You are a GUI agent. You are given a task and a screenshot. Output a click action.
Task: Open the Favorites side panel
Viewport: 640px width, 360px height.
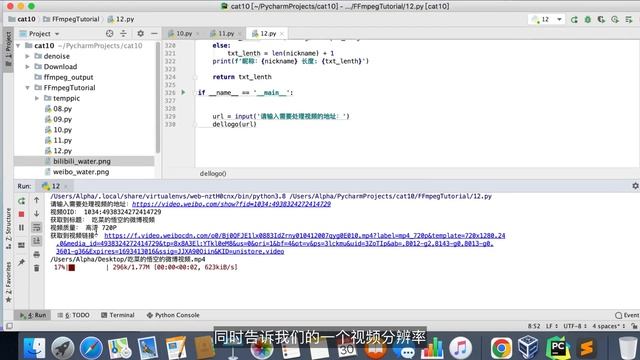click(x=8, y=282)
